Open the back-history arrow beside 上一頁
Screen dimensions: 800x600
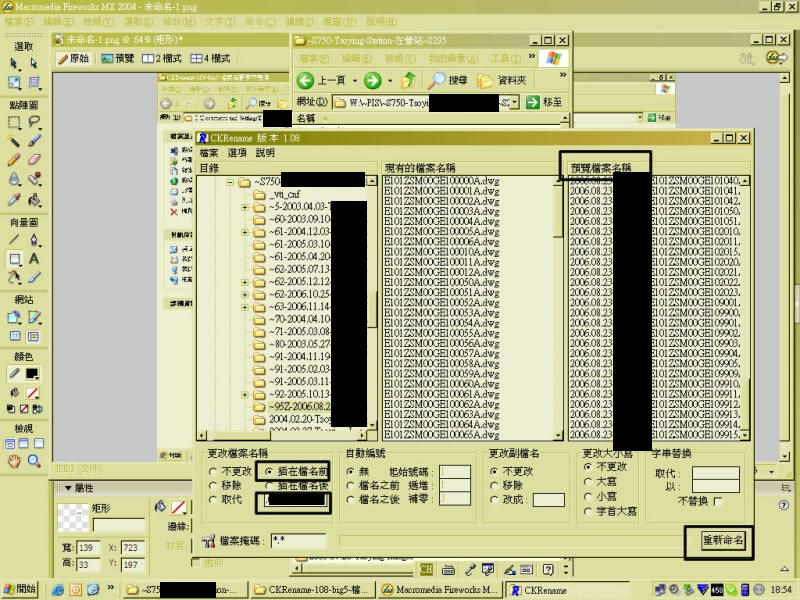pyautogui.click(x=355, y=81)
